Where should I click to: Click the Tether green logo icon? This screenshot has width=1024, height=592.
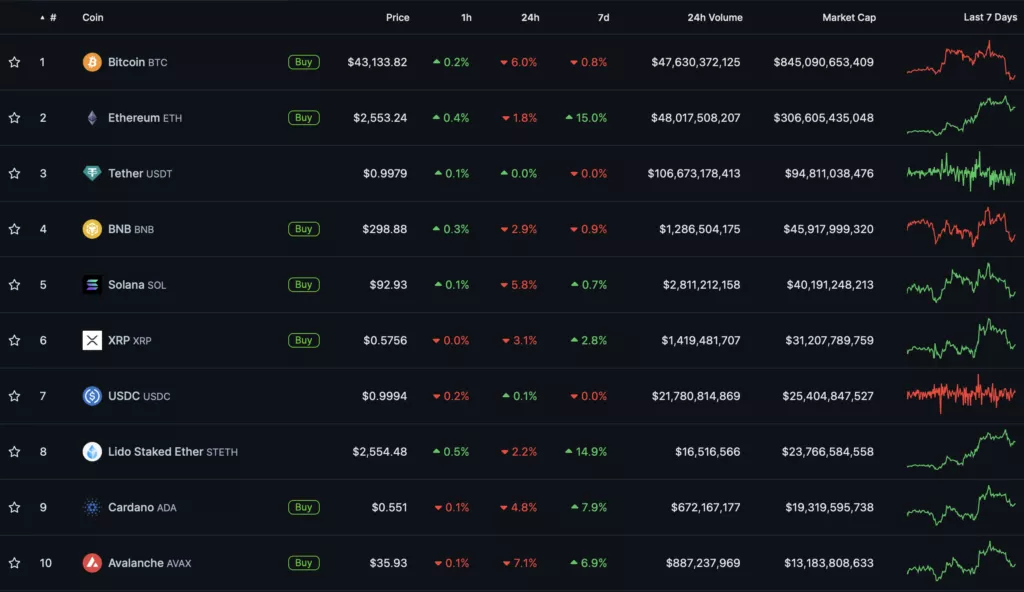(92, 173)
